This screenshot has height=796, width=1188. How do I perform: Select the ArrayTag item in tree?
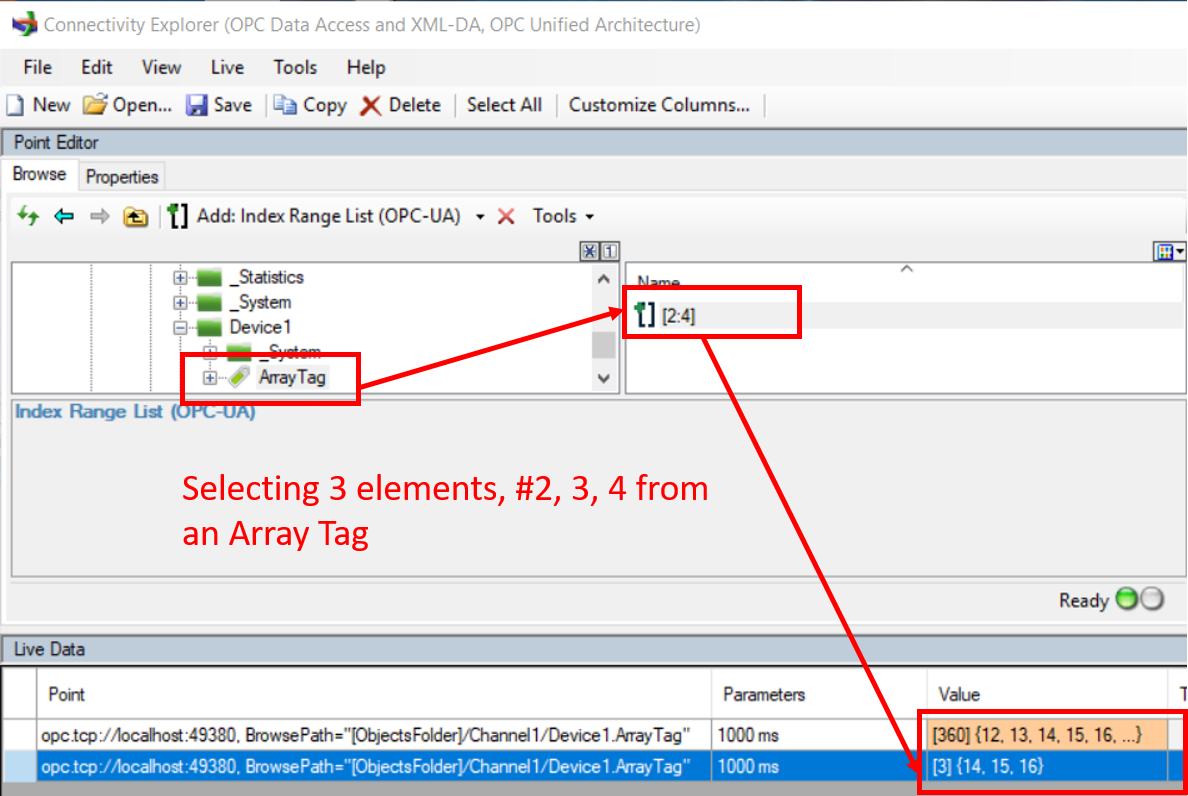(292, 377)
